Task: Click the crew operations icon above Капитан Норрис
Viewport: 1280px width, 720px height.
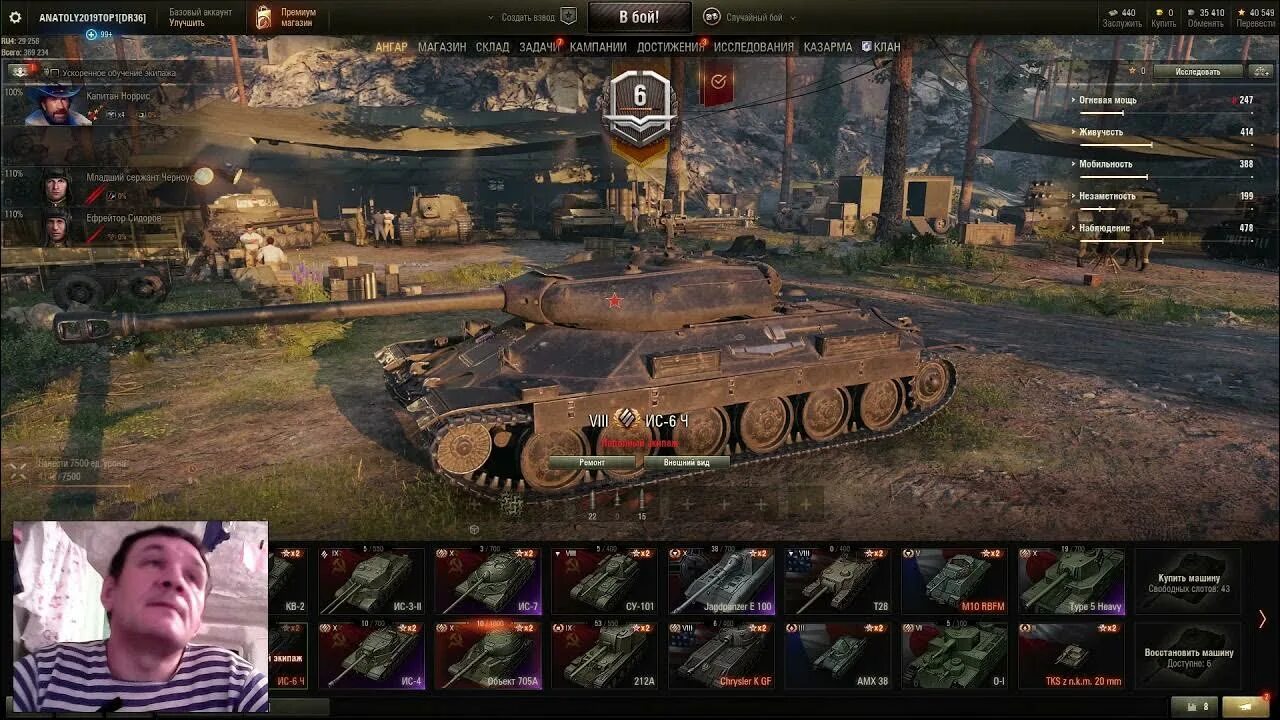Action: (21, 72)
